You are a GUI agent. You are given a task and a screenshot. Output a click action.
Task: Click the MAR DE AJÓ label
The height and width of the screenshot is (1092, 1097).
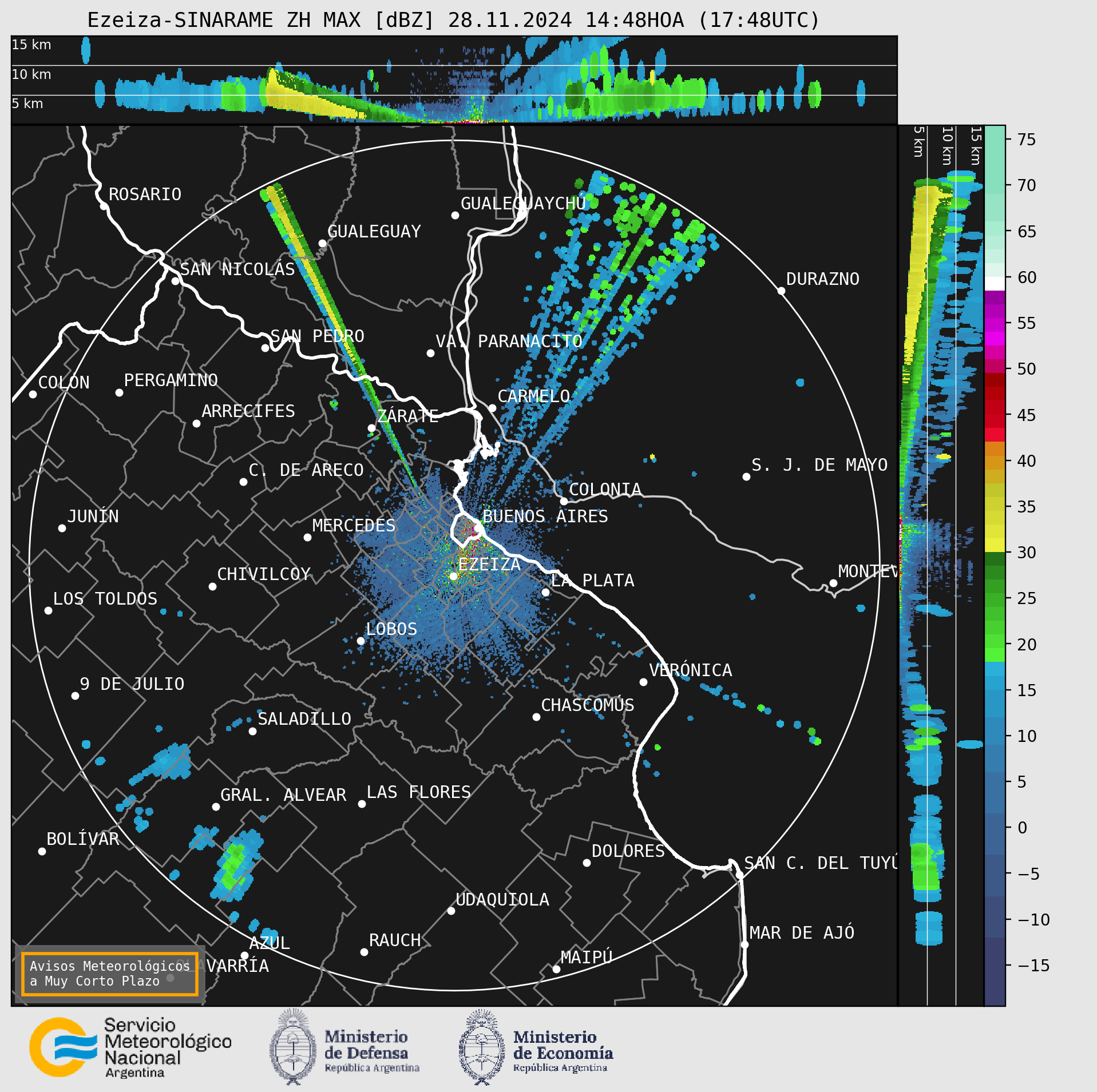tap(802, 933)
